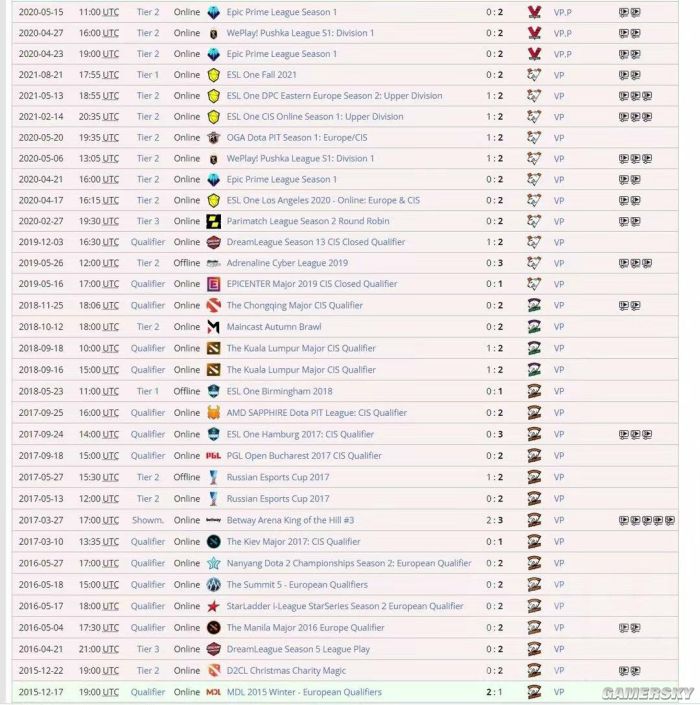The width and height of the screenshot is (700, 705).
Task: Open the ESL One Los Angeles 2020 Online link
Action: click(x=323, y=201)
